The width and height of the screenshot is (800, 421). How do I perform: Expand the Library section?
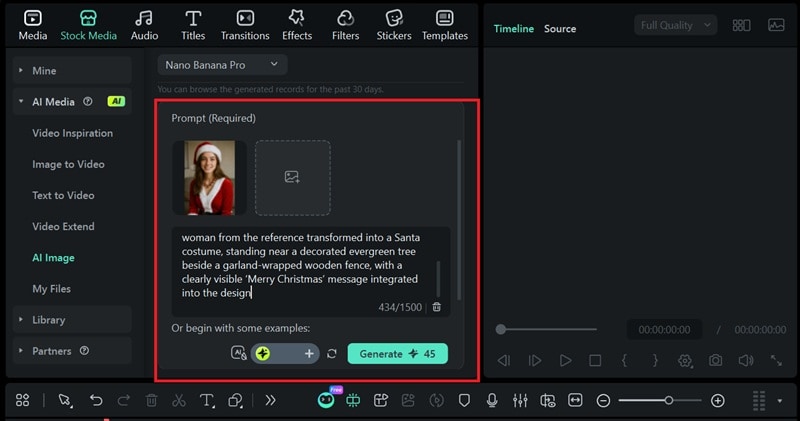[72, 320]
